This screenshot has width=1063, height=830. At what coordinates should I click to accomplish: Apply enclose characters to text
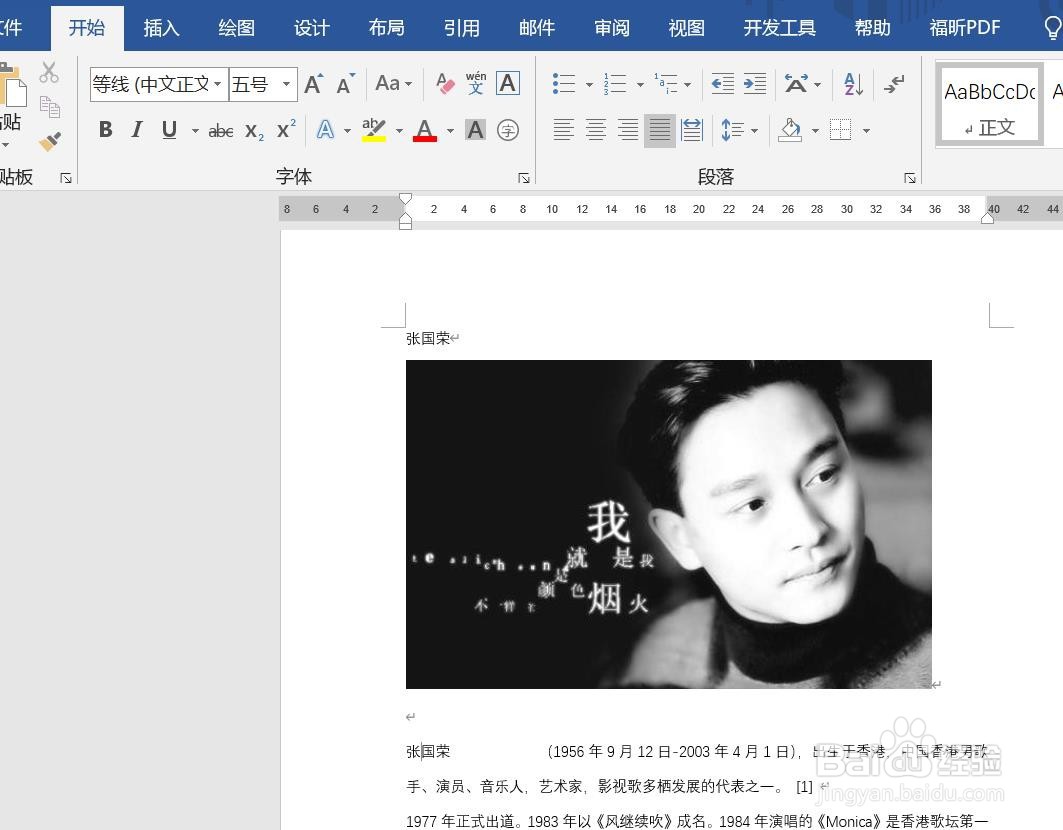(508, 130)
